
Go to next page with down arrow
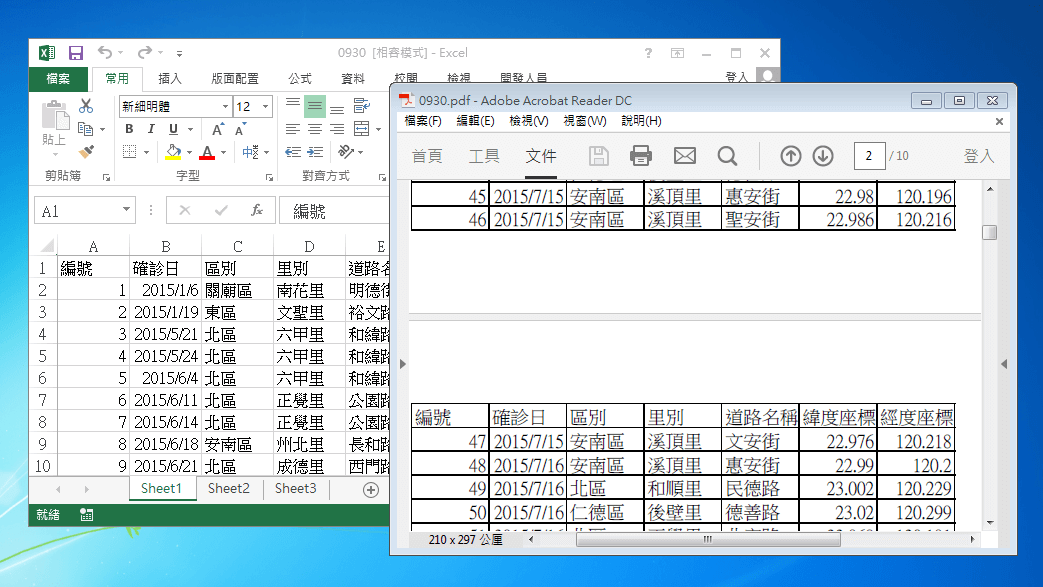[823, 155]
